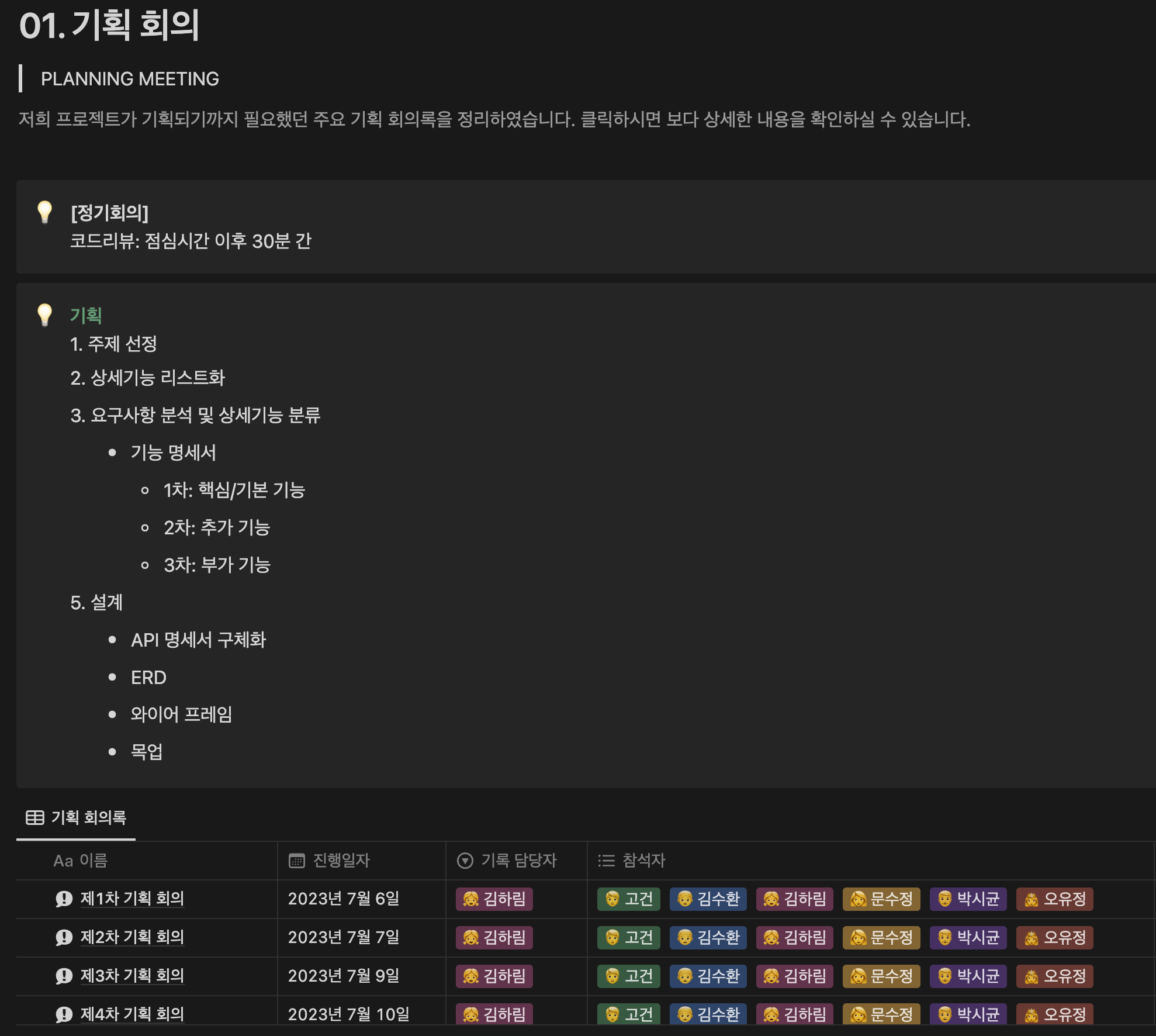
Task: Click 김하림 recorder tag in second row
Action: click(x=494, y=938)
